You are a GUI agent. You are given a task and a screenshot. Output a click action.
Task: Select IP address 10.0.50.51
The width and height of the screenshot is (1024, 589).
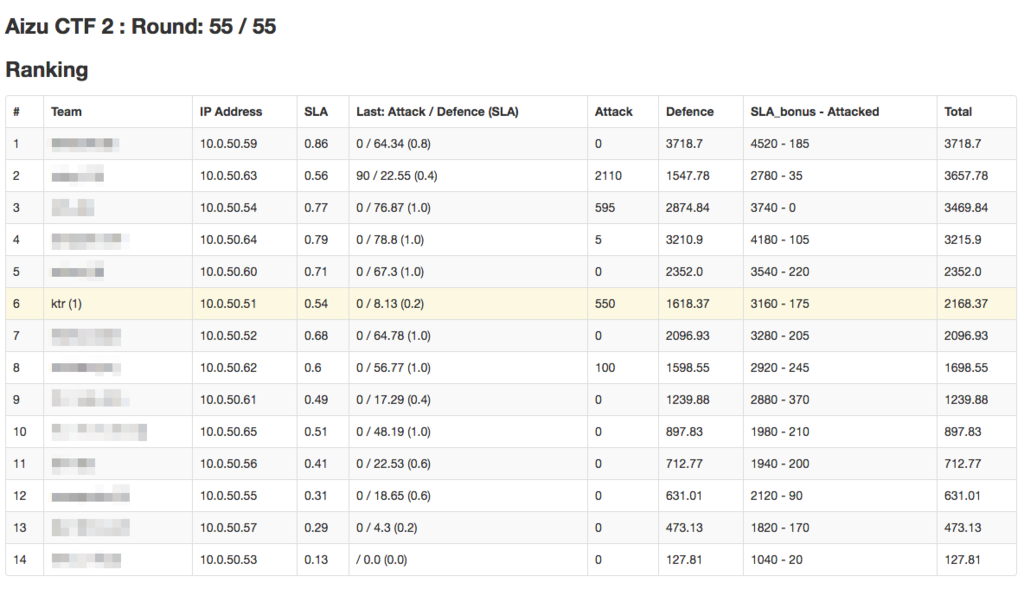pyautogui.click(x=228, y=304)
